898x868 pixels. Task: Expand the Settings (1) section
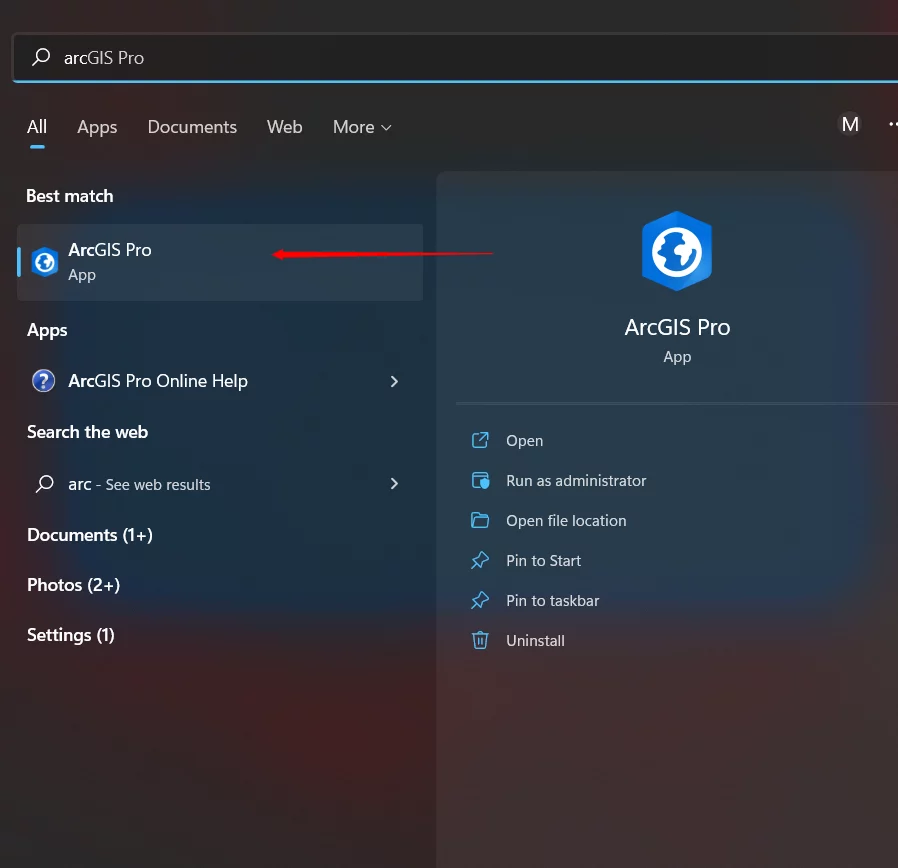click(x=70, y=635)
